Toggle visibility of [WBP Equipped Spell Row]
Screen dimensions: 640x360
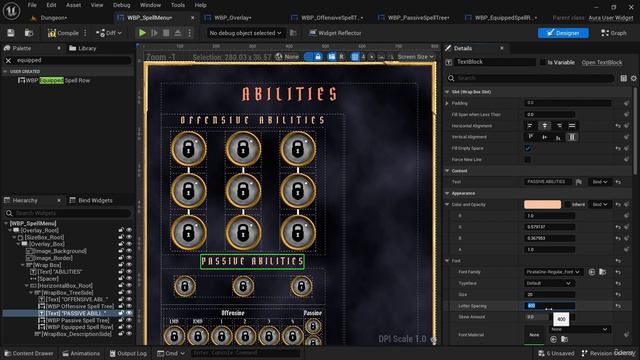[129, 327]
